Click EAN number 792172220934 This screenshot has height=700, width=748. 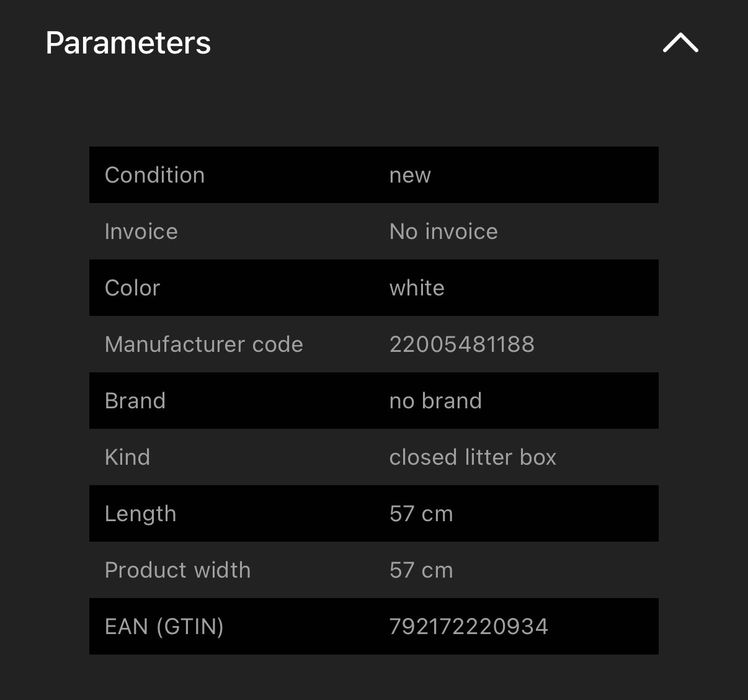[x=468, y=626]
